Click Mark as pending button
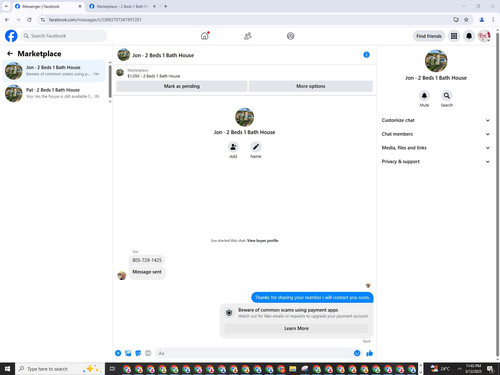Screen dimensions: 500x375 tap(182, 86)
